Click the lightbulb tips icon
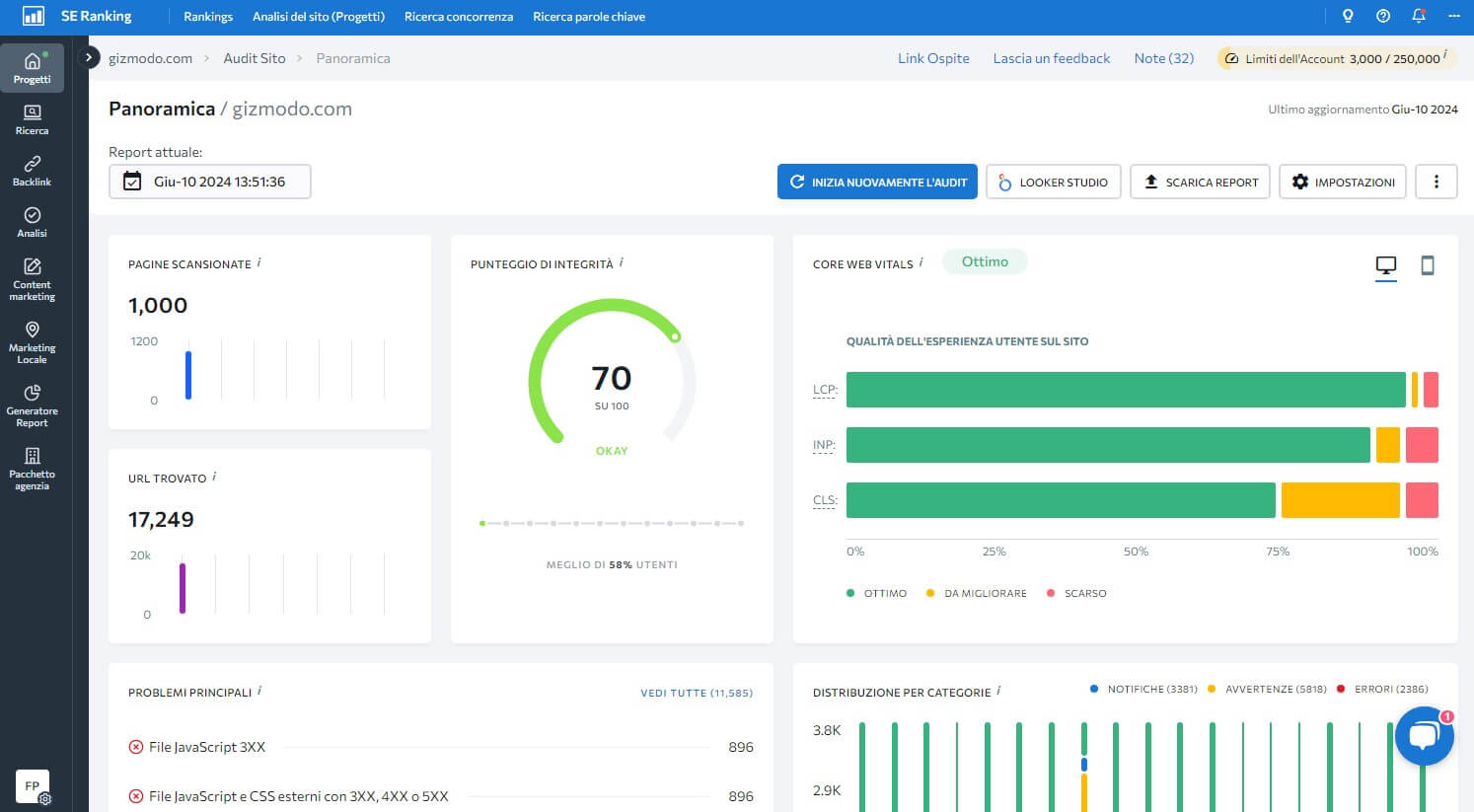This screenshot has height=812, width=1474. [x=1348, y=16]
